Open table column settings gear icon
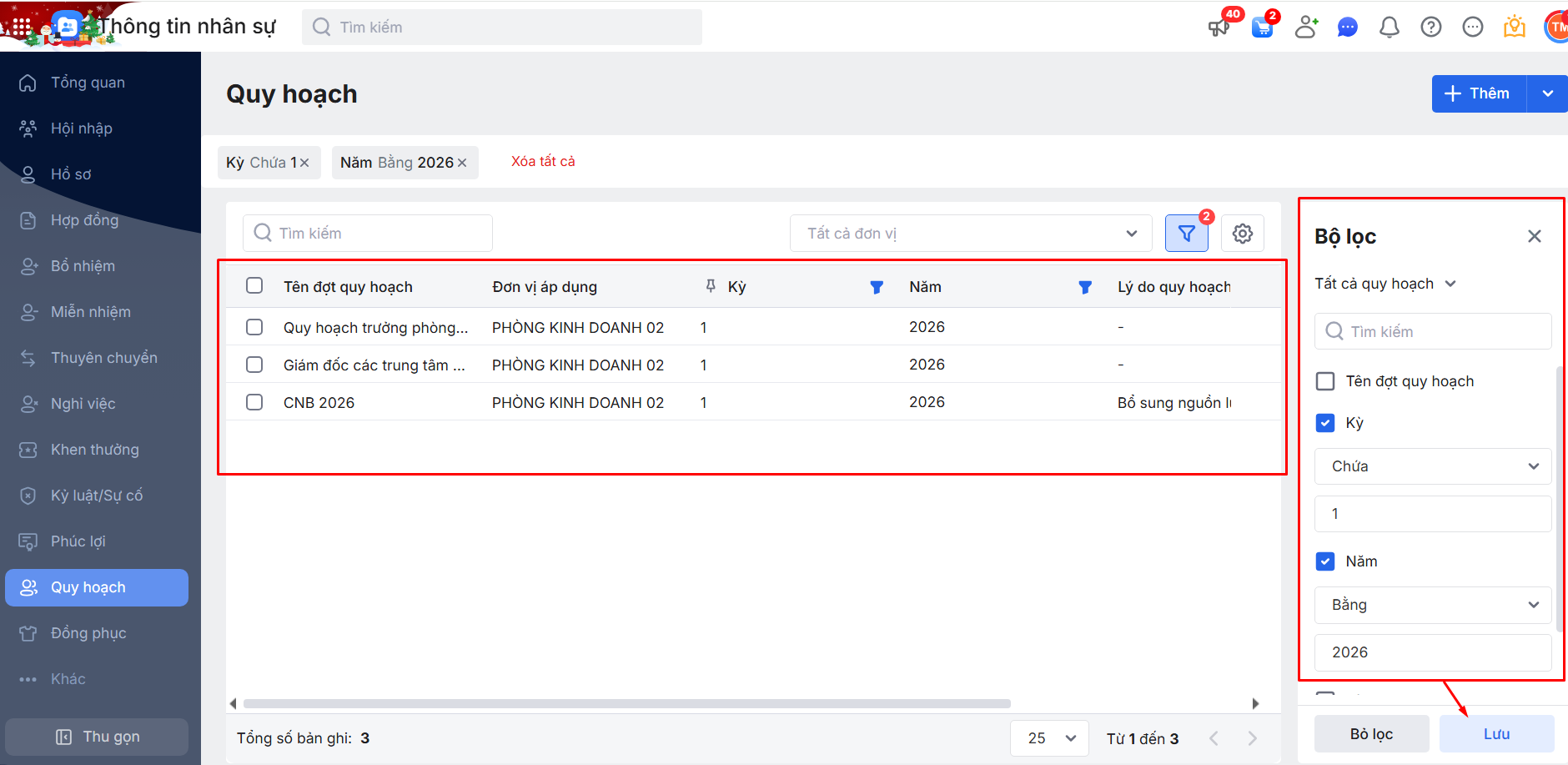This screenshot has height=765, width=1568. pyautogui.click(x=1242, y=234)
